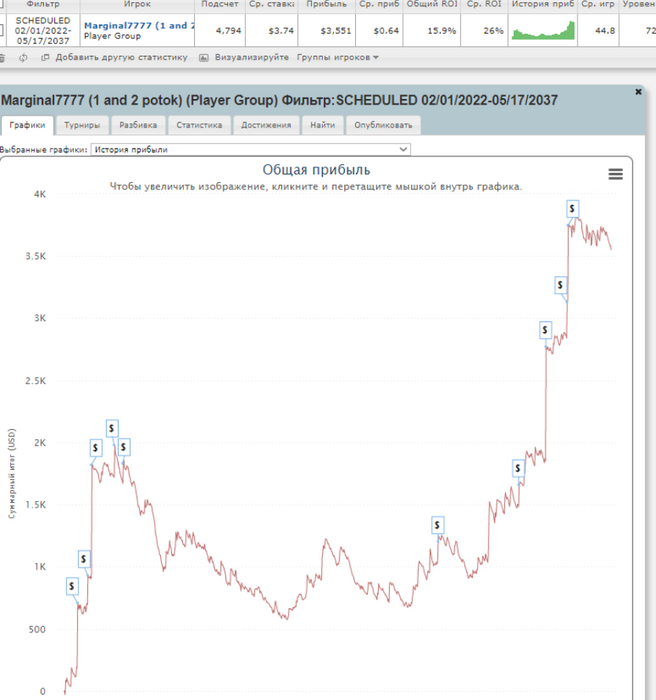This screenshot has height=700, width=656.
Task: Click the leftmost $ marker of the 2K cluster
Action: pos(96,448)
